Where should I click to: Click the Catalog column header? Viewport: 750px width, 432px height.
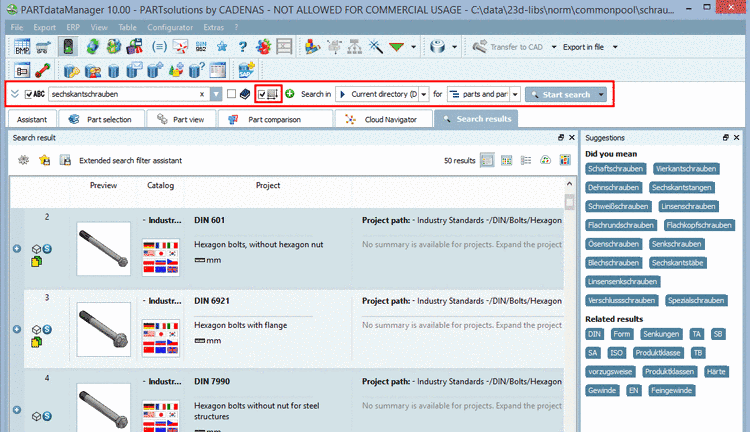pyautogui.click(x=160, y=185)
